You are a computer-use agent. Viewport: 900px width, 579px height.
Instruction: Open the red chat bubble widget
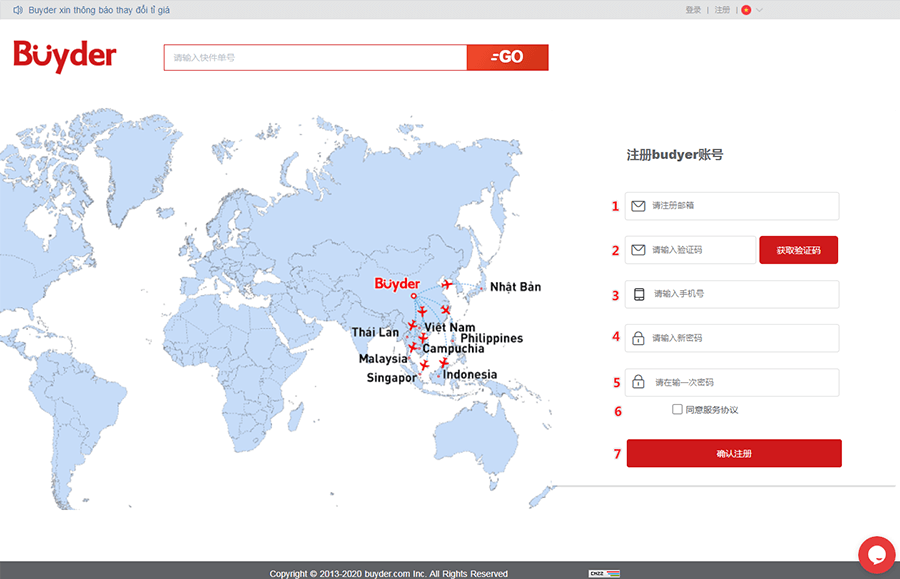pos(876,554)
